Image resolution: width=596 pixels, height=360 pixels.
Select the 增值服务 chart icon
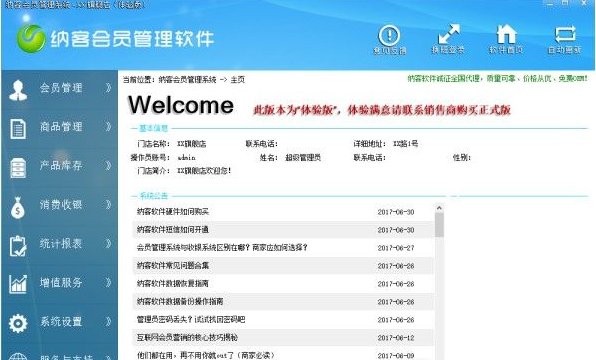click(18, 284)
